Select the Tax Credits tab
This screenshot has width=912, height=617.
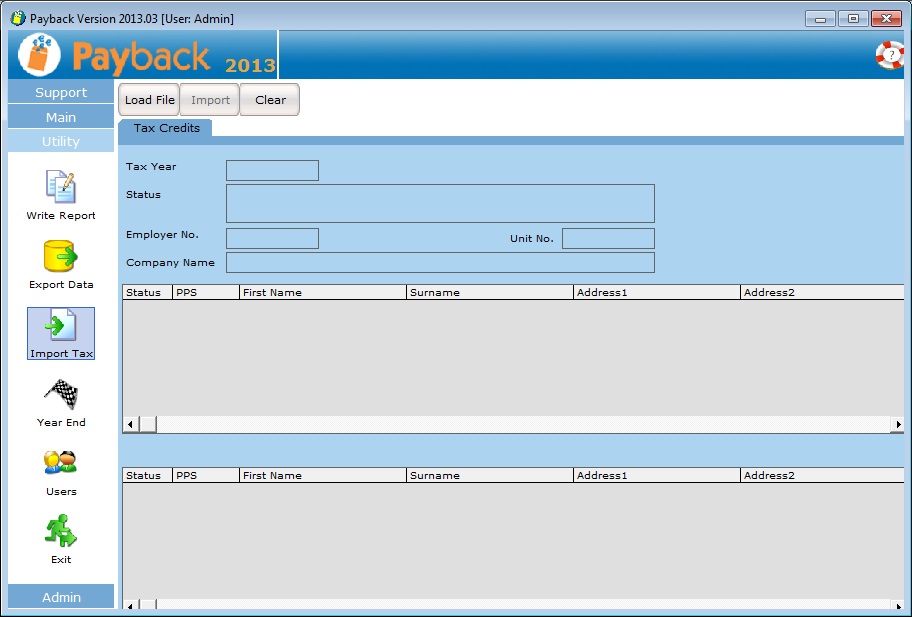coord(166,128)
